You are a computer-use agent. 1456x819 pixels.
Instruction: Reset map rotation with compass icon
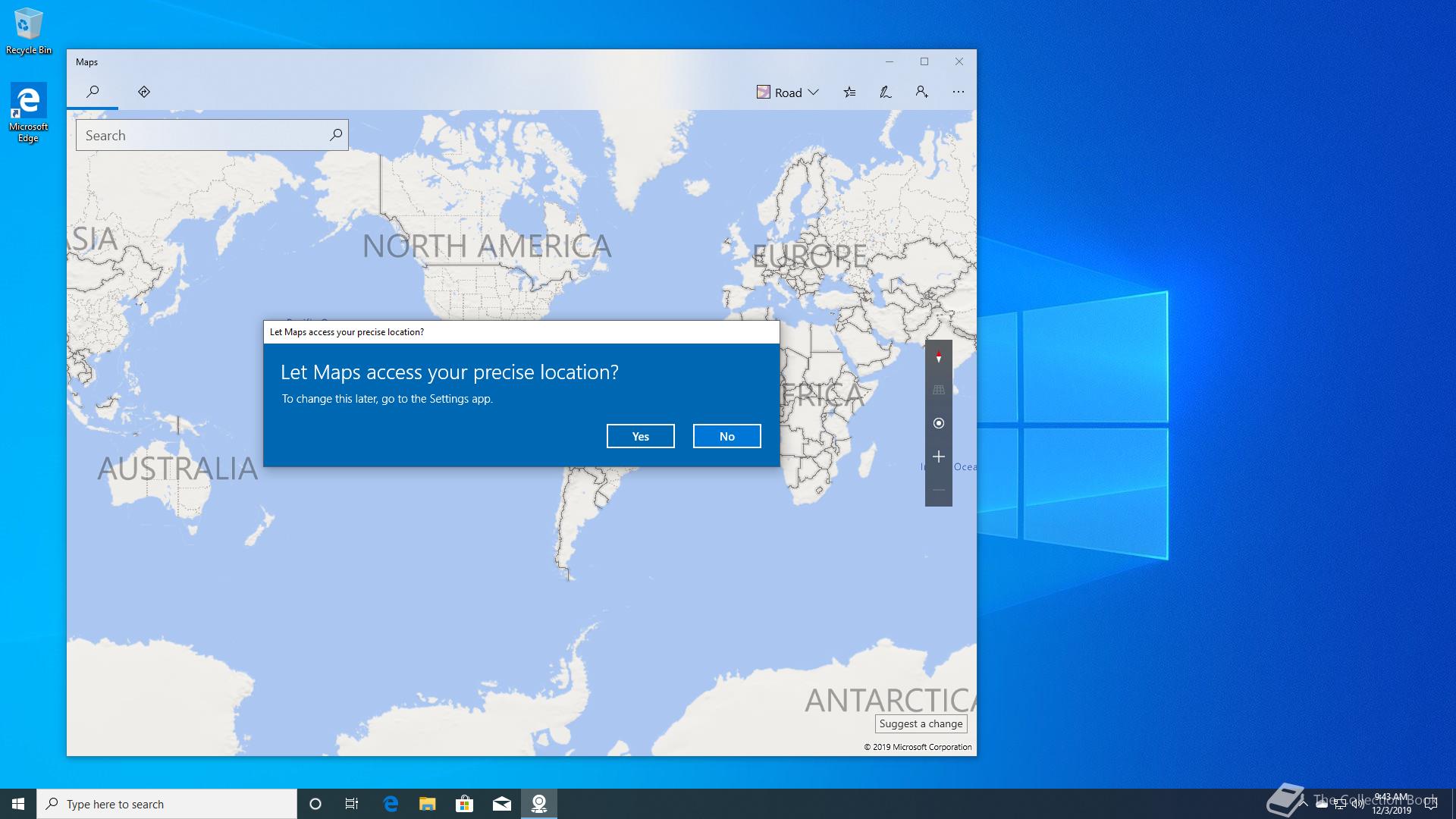coord(938,356)
